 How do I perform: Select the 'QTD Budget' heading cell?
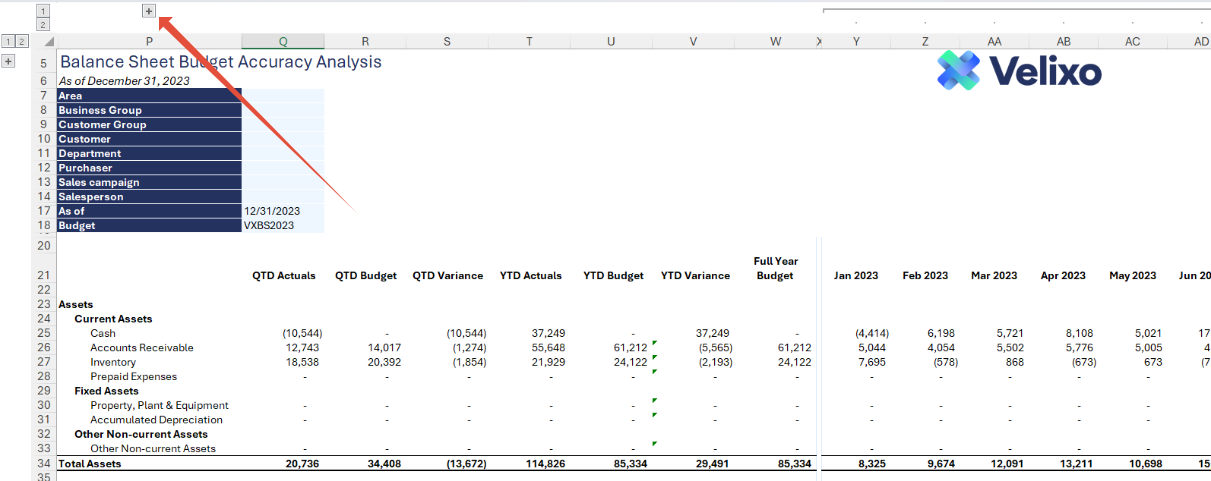(x=365, y=275)
